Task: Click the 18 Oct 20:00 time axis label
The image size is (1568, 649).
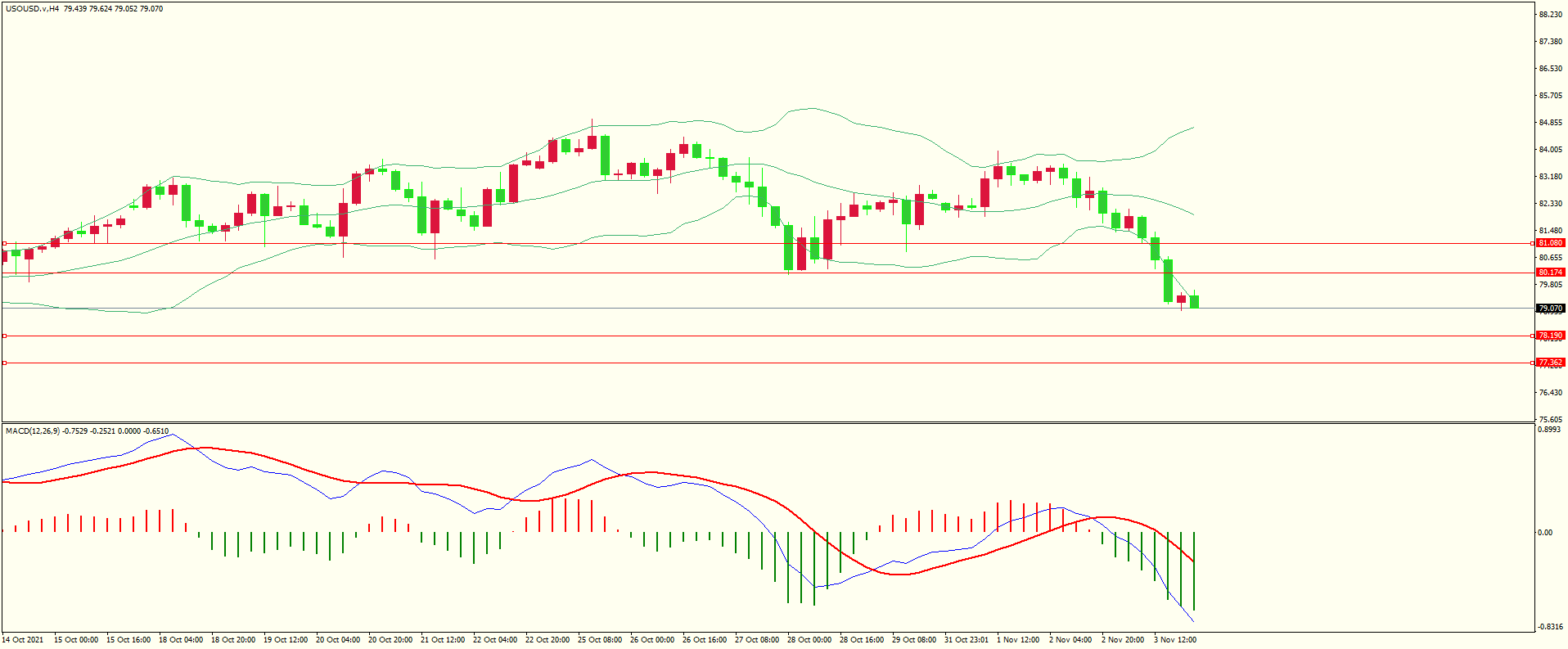Action: click(x=233, y=640)
